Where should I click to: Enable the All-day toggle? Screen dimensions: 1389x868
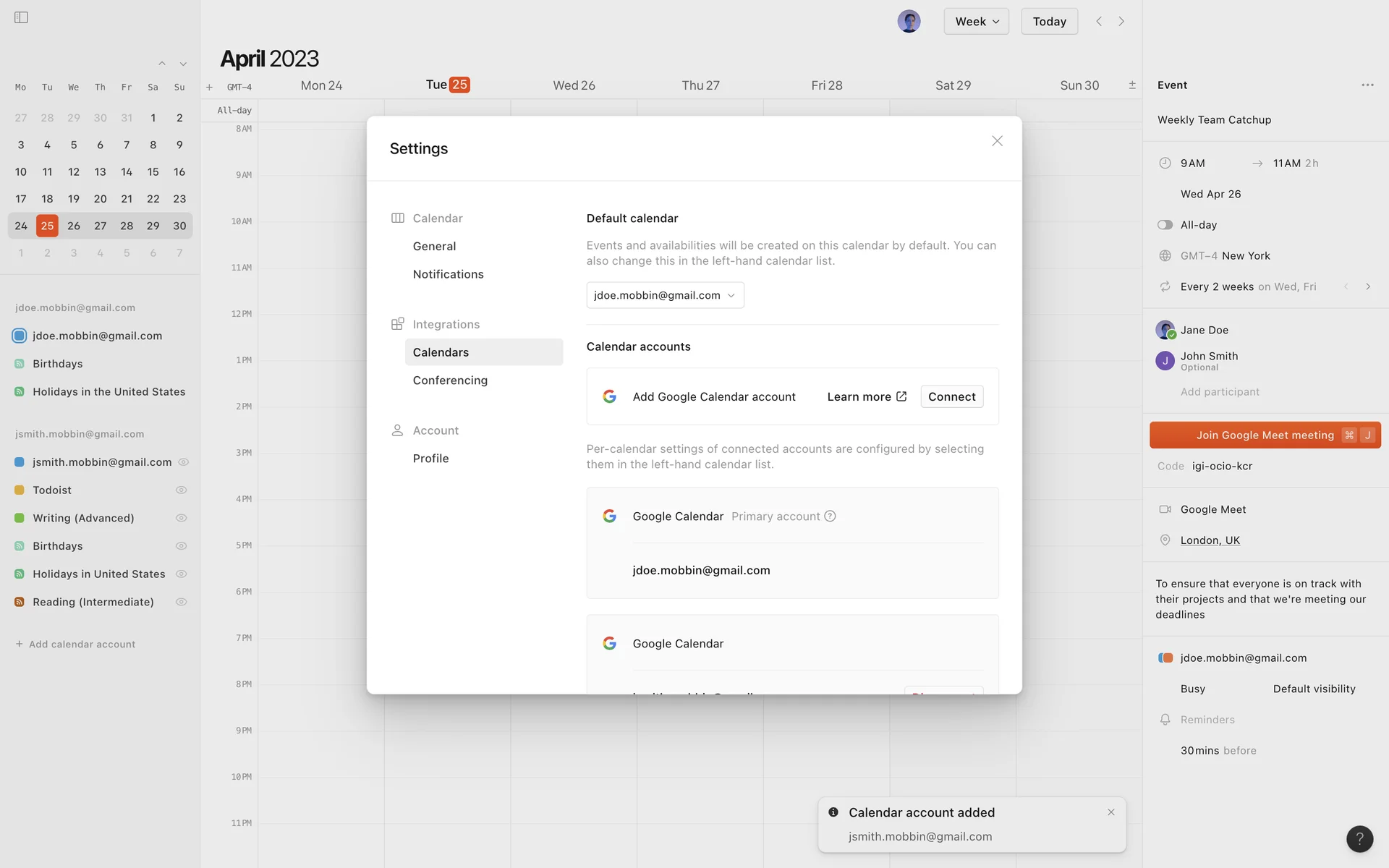pos(1164,225)
